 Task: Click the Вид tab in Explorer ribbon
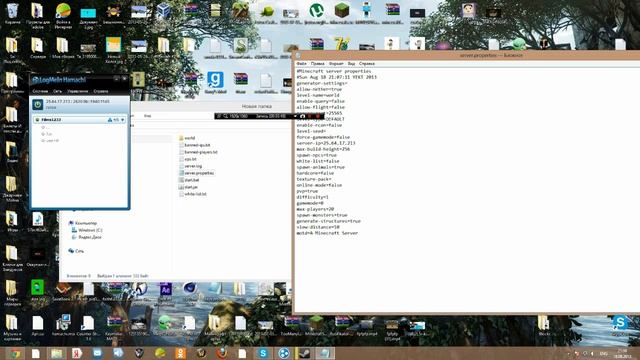click(x=147, y=116)
